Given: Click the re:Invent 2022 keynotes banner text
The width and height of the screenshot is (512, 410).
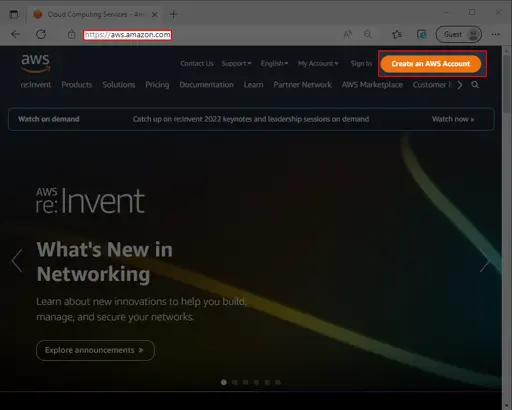Looking at the screenshot, I should [x=251, y=119].
